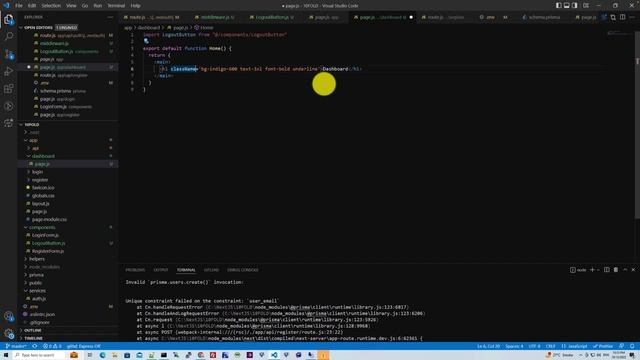Click Windows Start button
The width and height of the screenshot is (640, 360).
click(x=6, y=355)
